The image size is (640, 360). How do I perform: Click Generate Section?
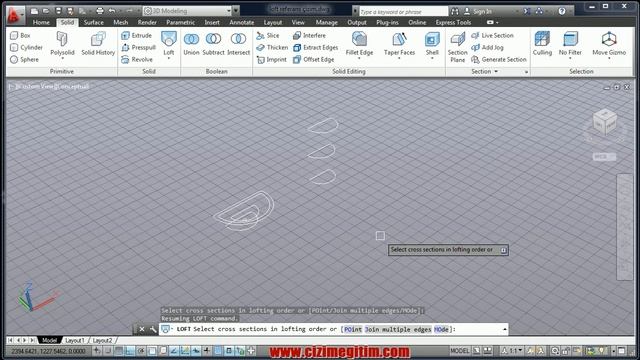[499, 60]
